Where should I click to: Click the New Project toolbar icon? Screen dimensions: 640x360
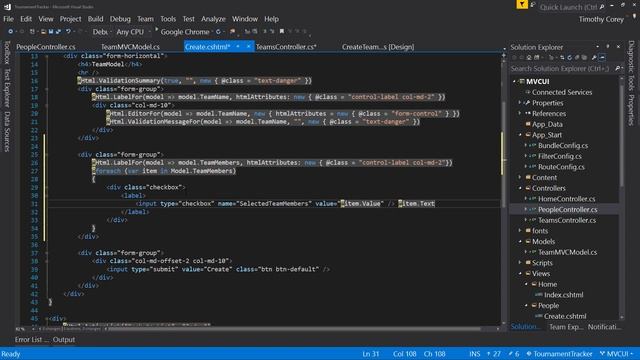(x=32, y=31)
